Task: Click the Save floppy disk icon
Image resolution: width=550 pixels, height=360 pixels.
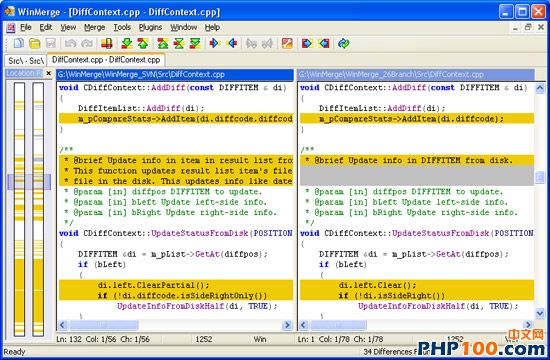Action: (x=51, y=44)
